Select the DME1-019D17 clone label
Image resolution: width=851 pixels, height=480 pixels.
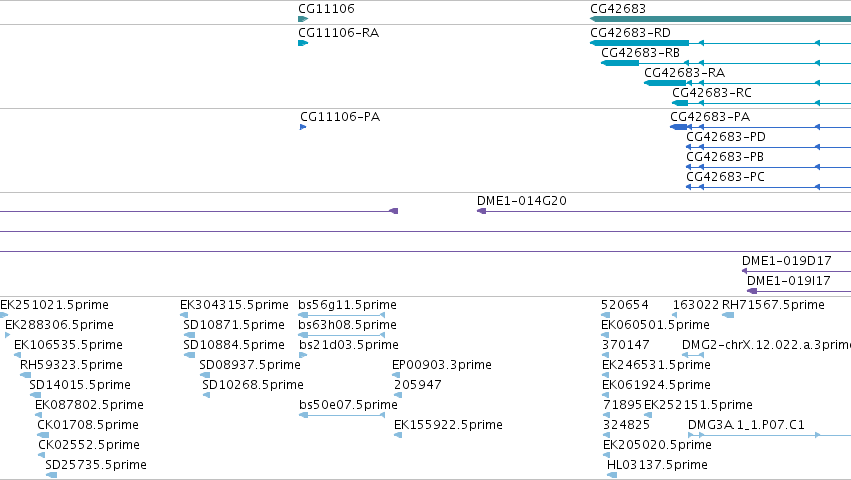coord(786,261)
